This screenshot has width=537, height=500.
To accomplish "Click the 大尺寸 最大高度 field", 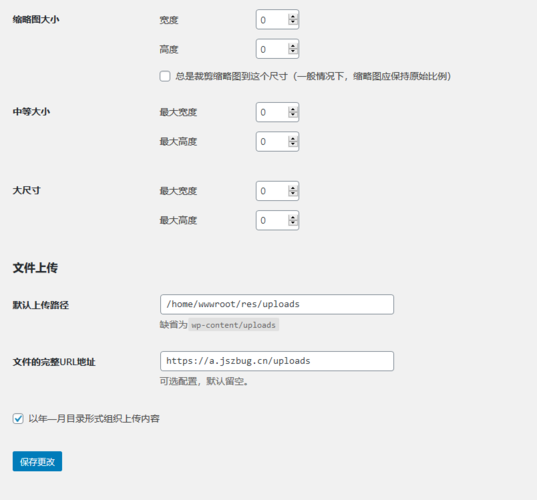I will (277, 220).
